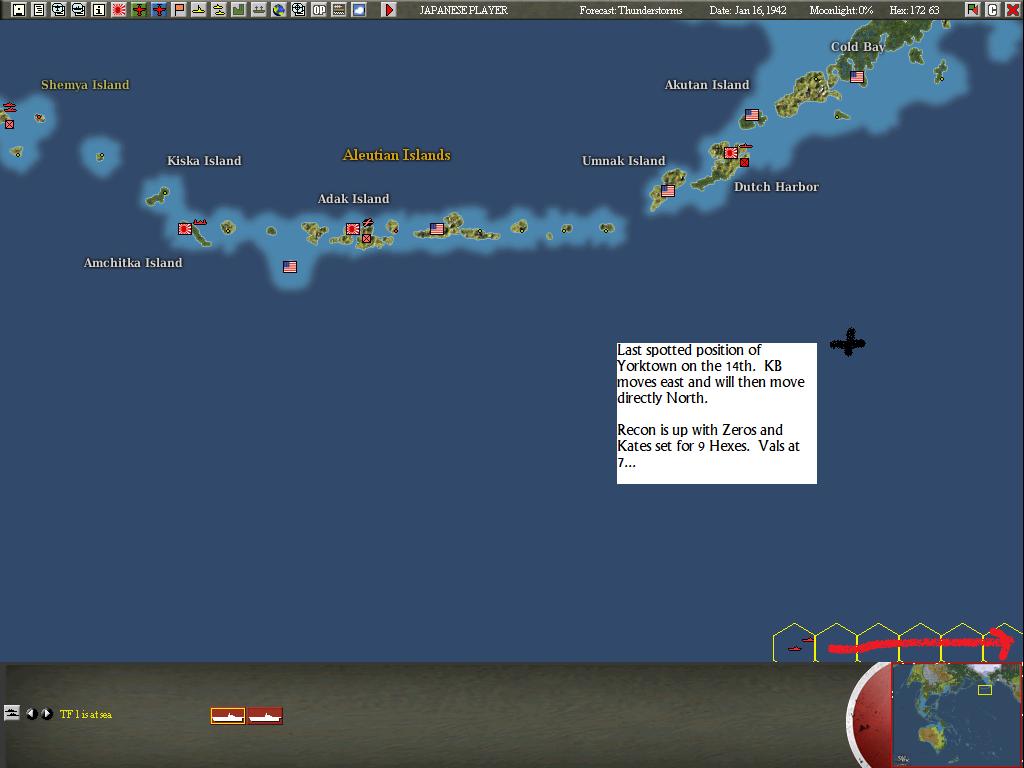This screenshot has height=768, width=1024.
Task: Click the red plane on green background icon
Action: pos(139,10)
